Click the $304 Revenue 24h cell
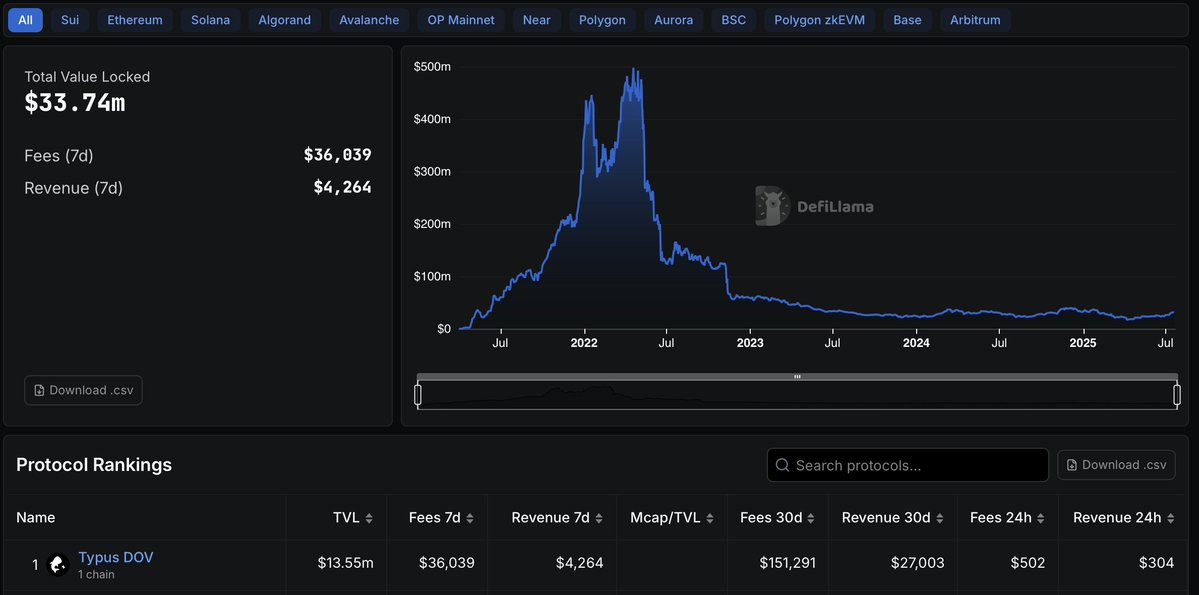1199x595 pixels. point(1157,563)
